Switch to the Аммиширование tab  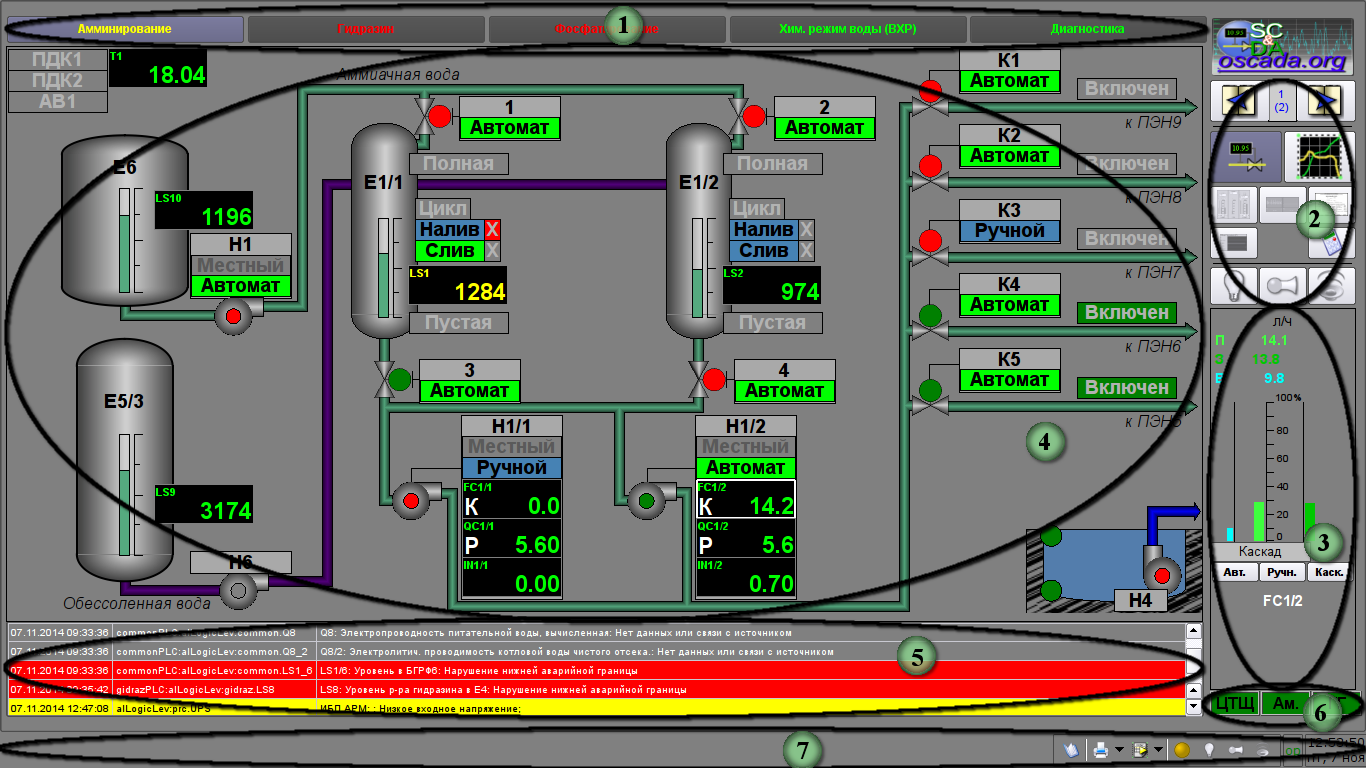tap(125, 29)
